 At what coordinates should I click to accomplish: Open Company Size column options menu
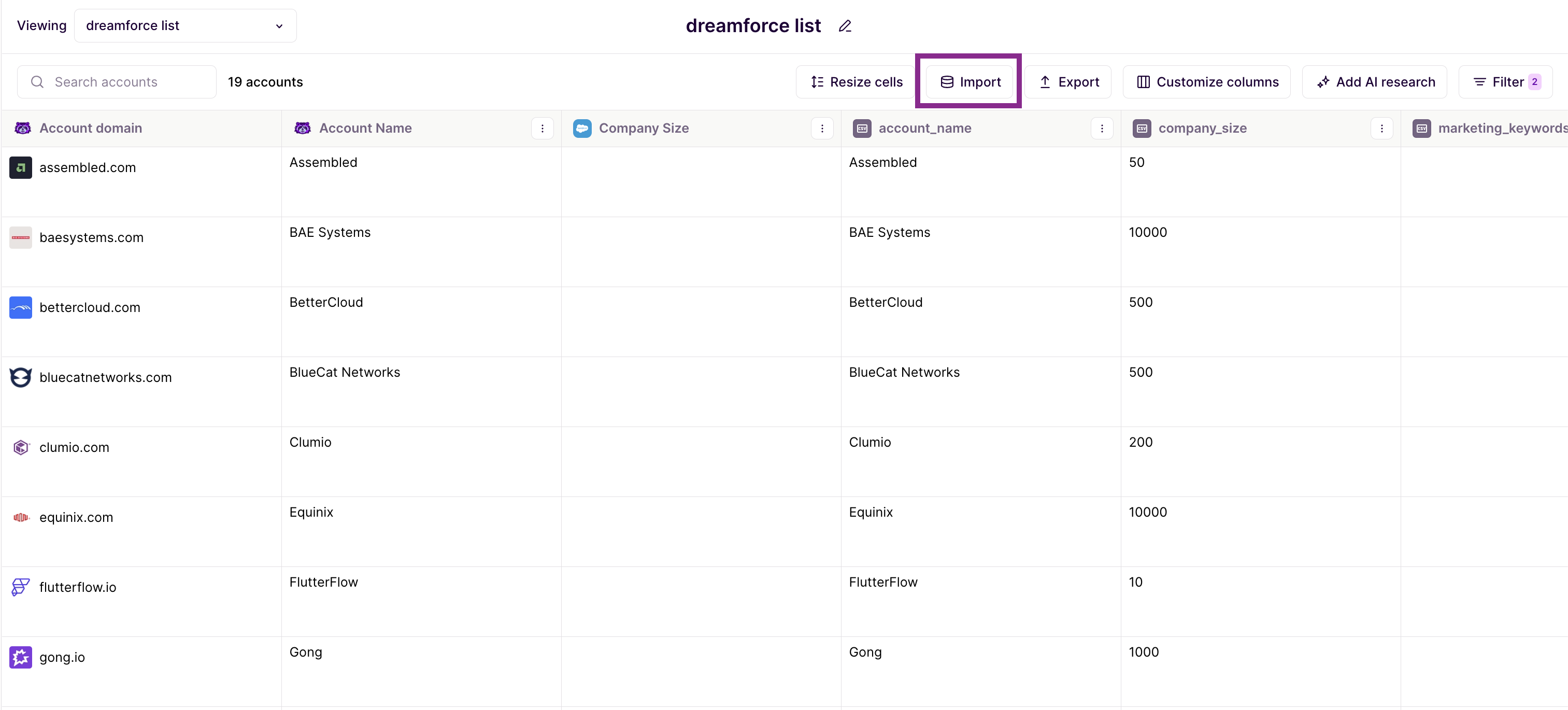click(x=822, y=128)
